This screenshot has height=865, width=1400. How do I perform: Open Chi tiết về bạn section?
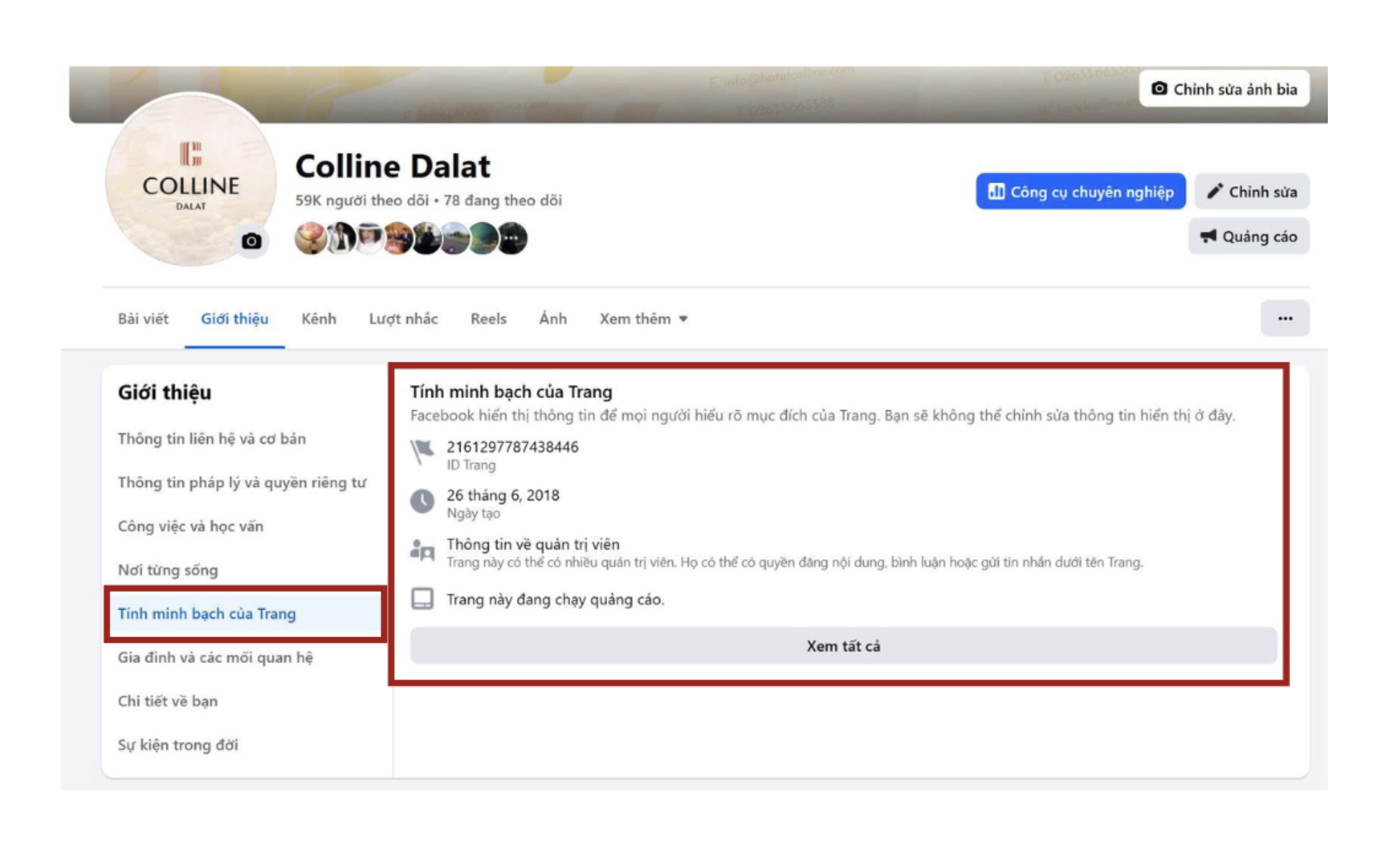167,701
